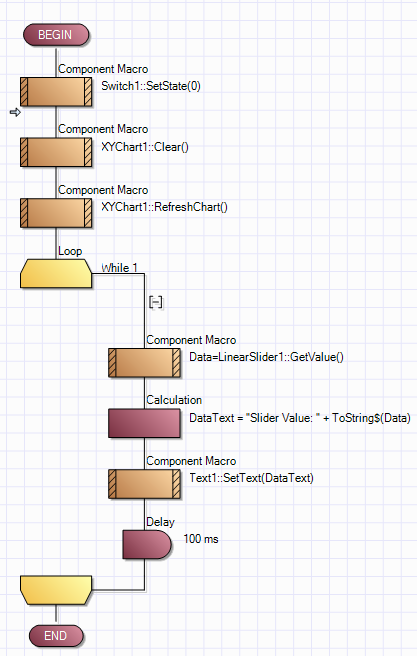Click the "While 1" loop condition text
Screen dimensions: 417x656
tap(120, 268)
